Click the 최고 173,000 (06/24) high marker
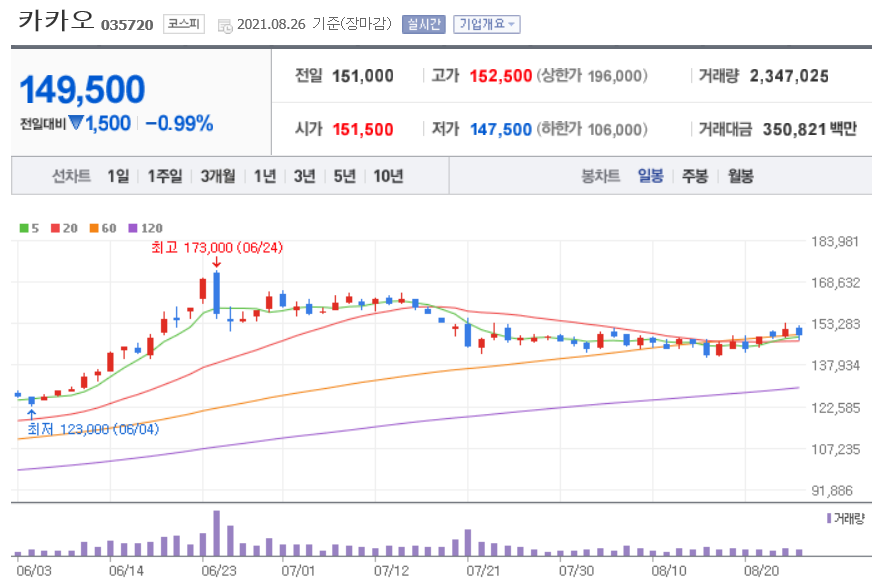The height and width of the screenshot is (584, 872). [217, 248]
